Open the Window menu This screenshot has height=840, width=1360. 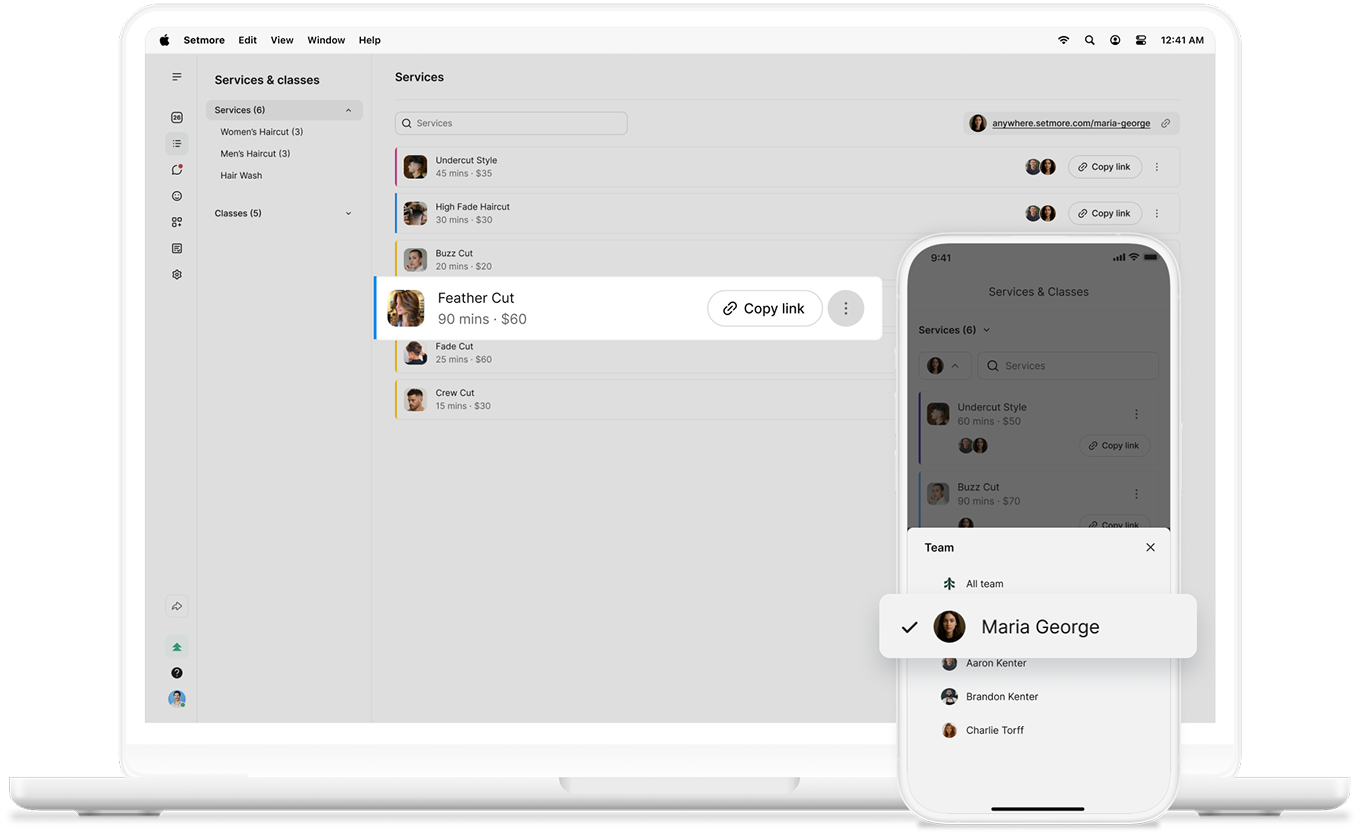[x=326, y=40]
